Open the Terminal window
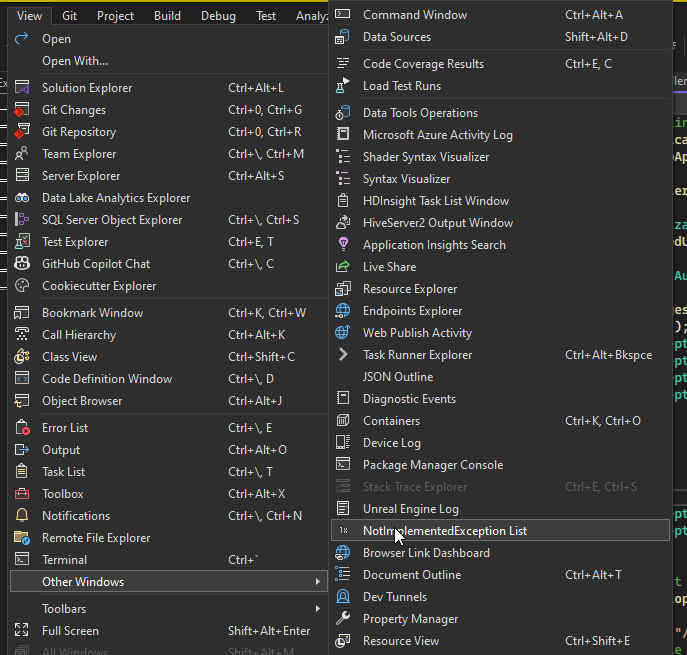Screen dimensions: 687x655 click(64, 560)
